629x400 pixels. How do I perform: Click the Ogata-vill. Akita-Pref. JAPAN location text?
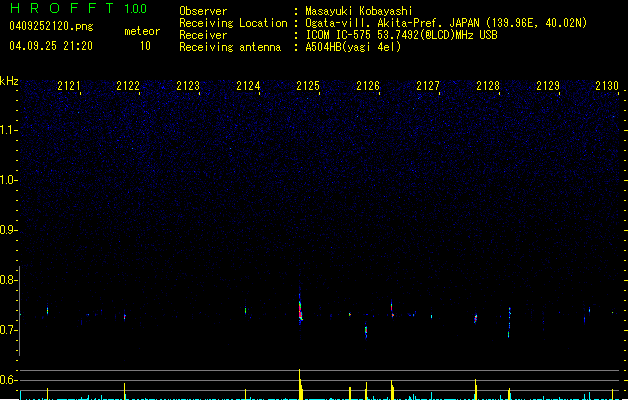point(446,23)
